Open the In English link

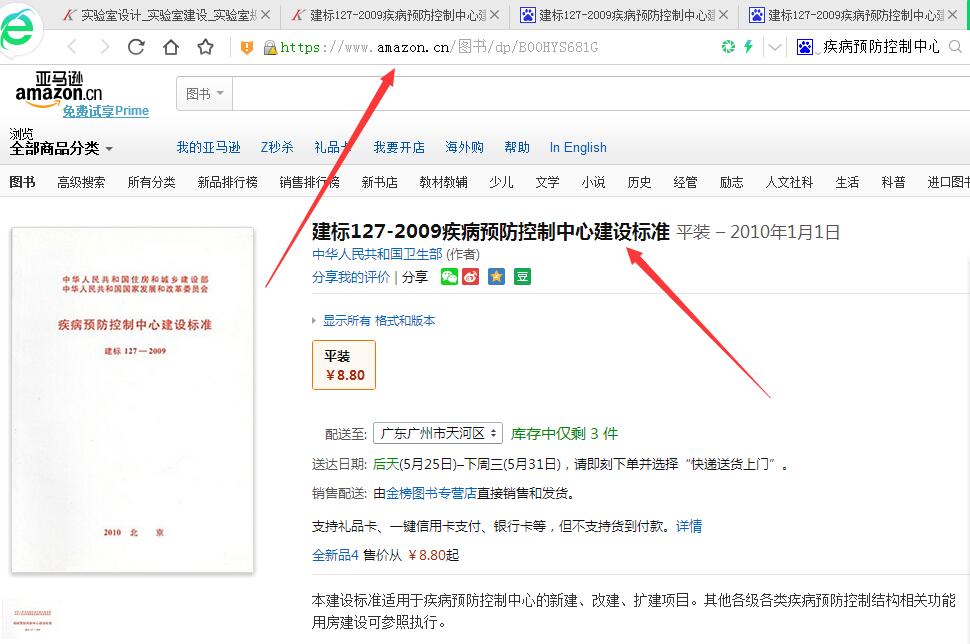click(x=578, y=148)
